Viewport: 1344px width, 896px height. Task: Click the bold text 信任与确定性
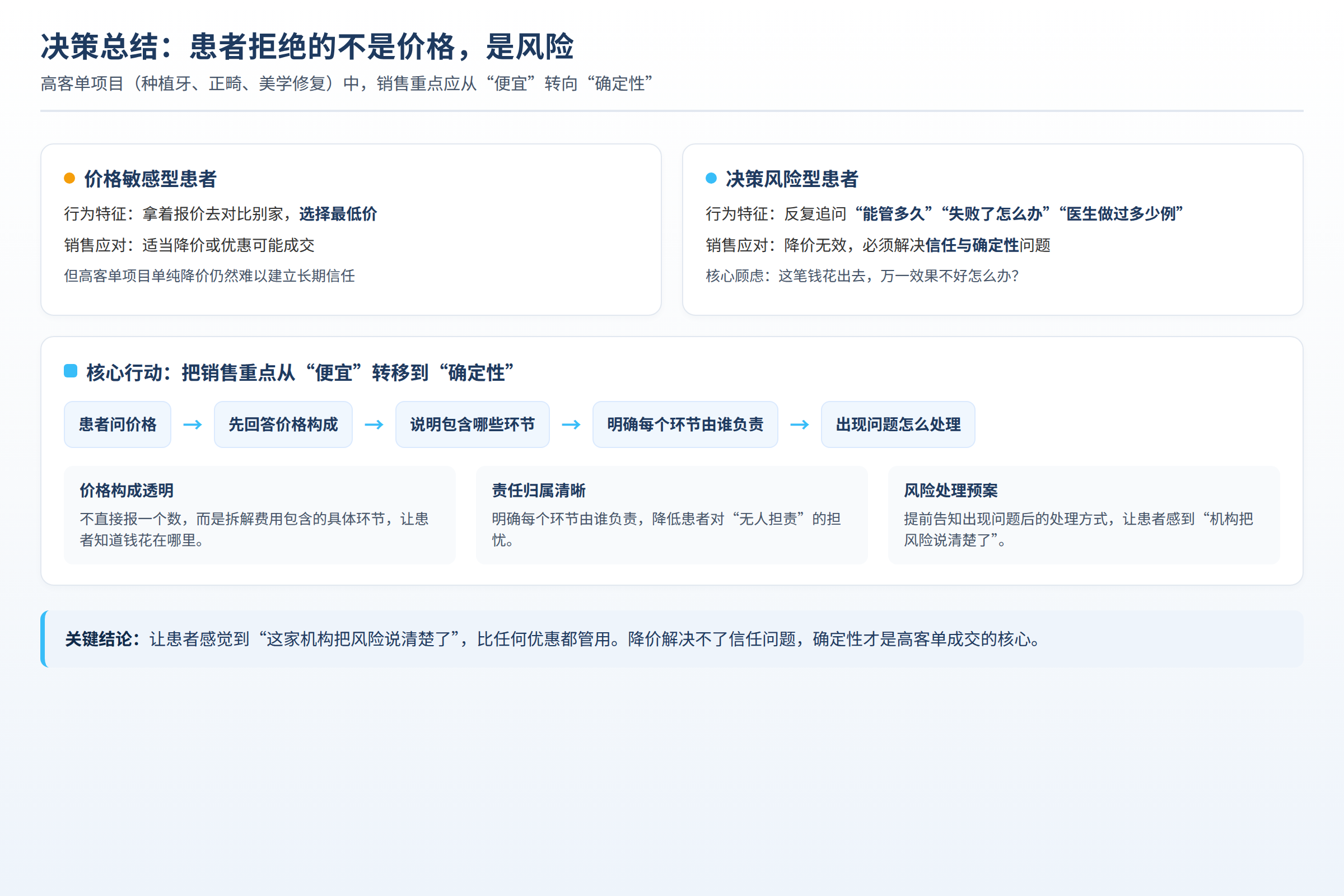pyautogui.click(x=973, y=245)
